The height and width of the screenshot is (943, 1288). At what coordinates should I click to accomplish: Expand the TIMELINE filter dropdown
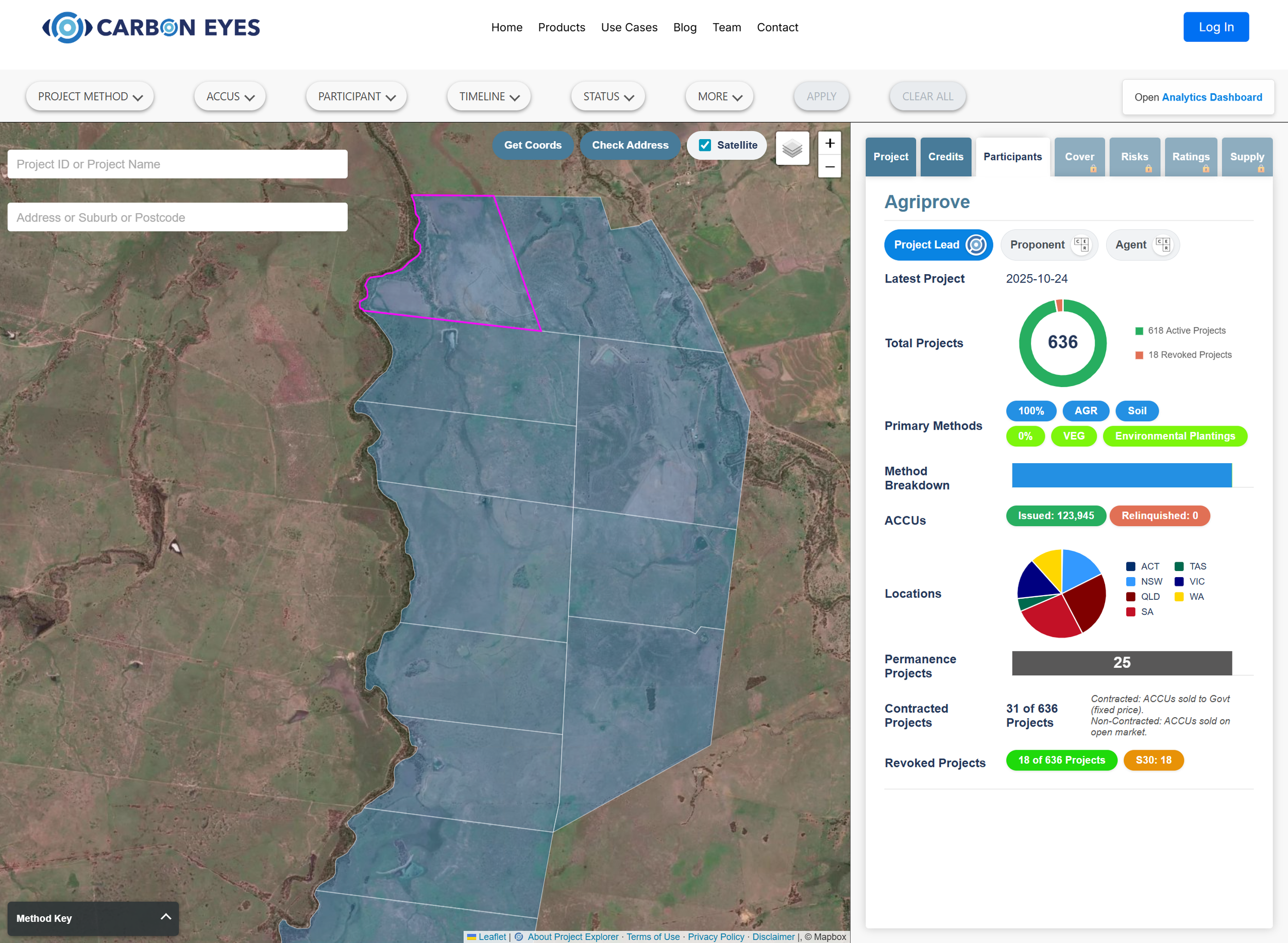click(x=489, y=96)
